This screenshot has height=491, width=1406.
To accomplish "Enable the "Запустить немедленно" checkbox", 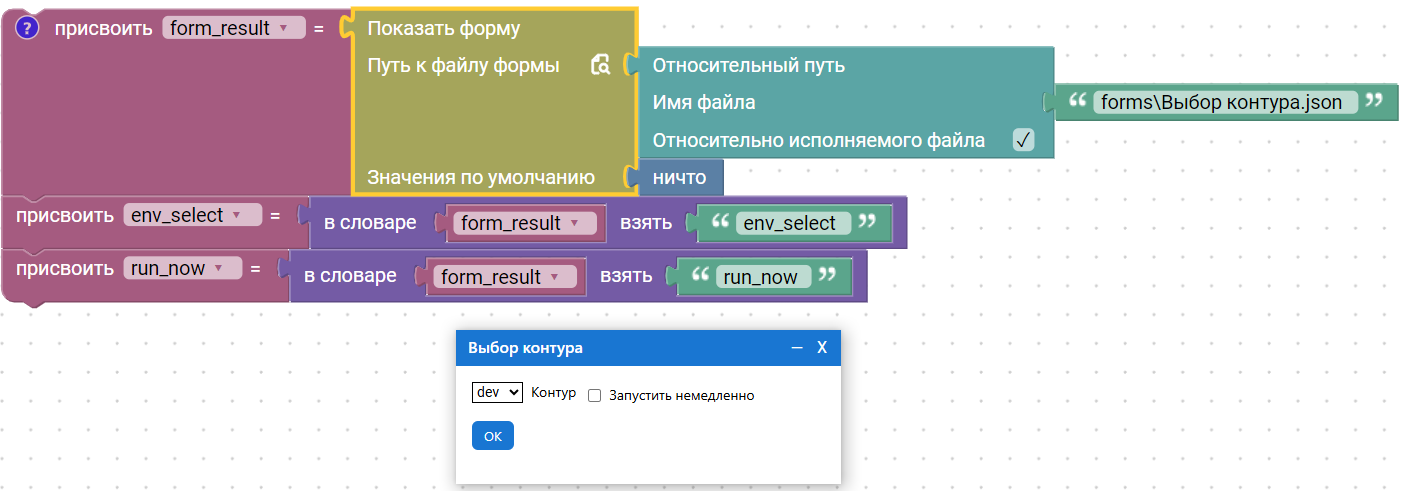I will tap(594, 395).
